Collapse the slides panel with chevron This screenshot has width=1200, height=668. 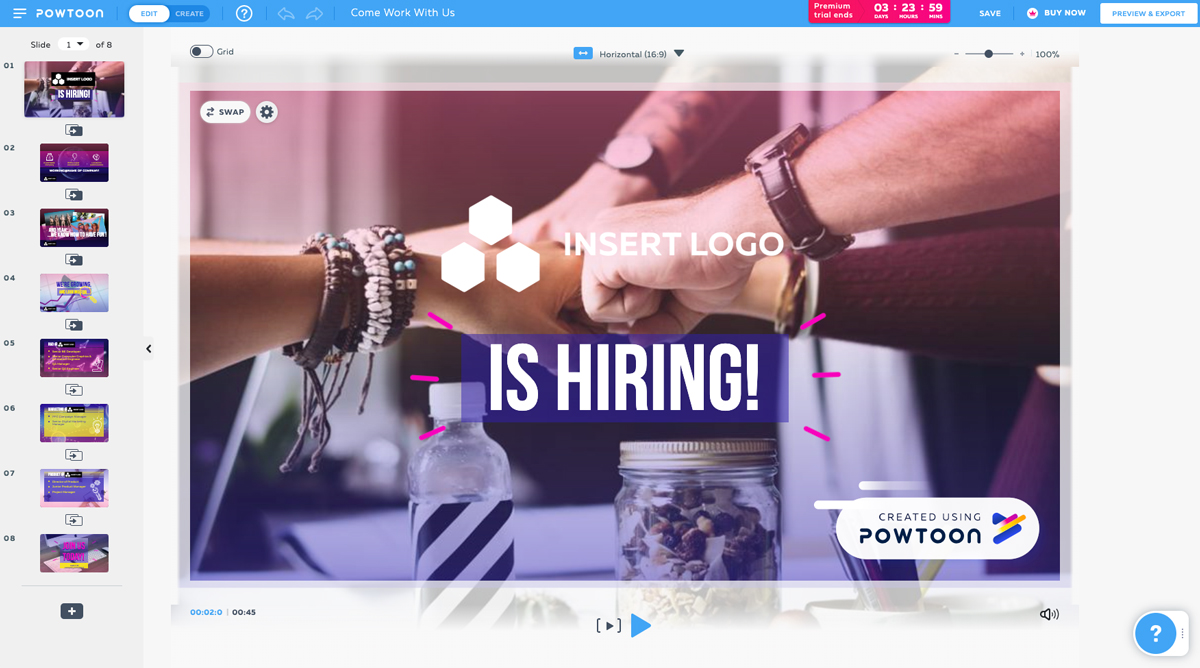[149, 349]
